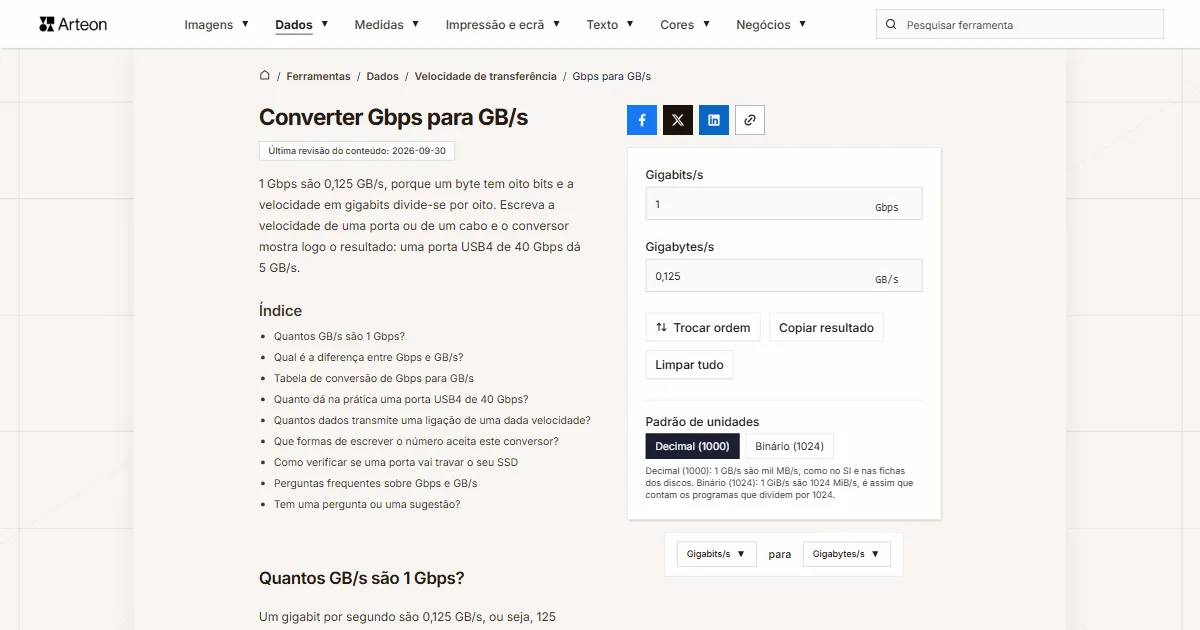Screen dimensions: 1200x630
Task: Click the 'Converter Gbps para GB/s' heading
Action: pos(393,117)
